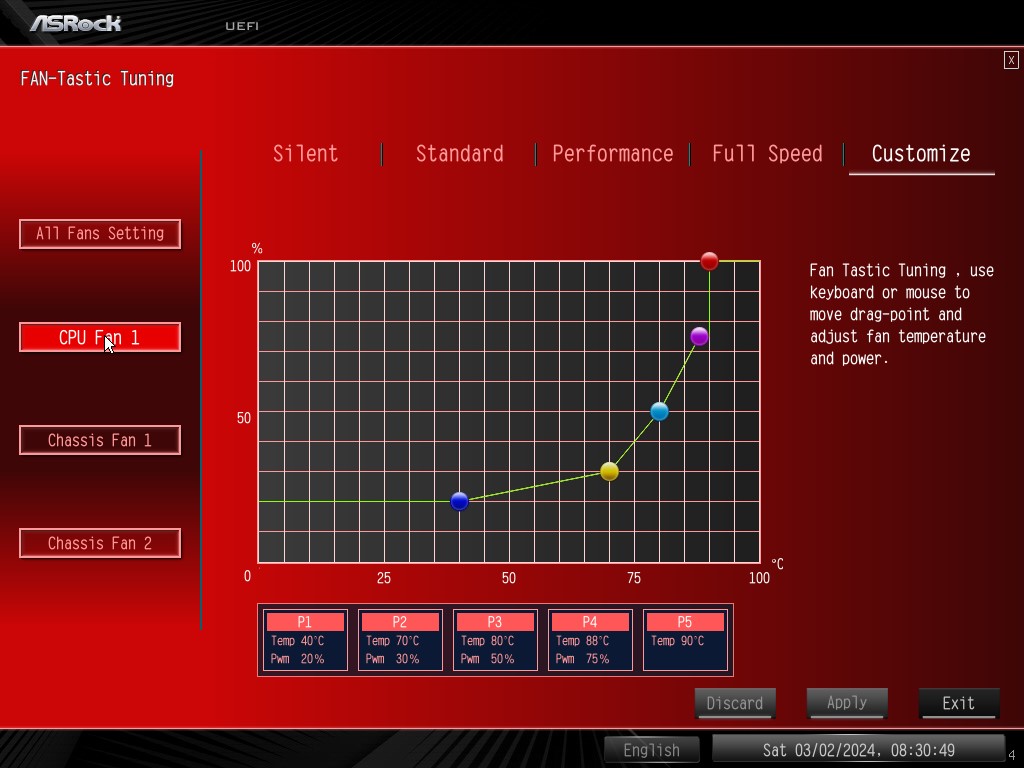
Task: Choose the Full Speed fan mode
Action: tap(767, 154)
